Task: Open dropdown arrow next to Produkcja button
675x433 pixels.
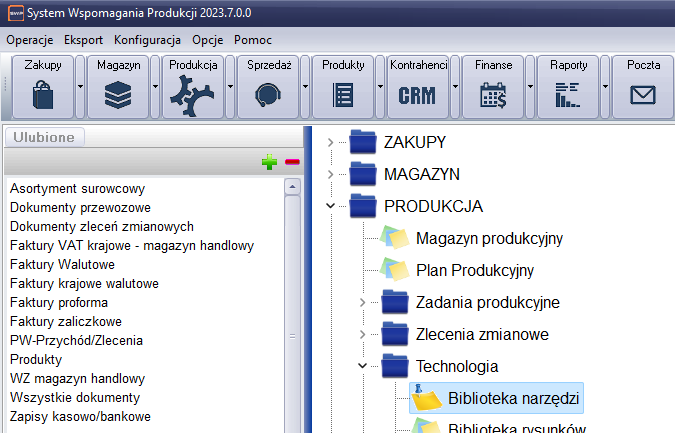Action: pos(230,87)
